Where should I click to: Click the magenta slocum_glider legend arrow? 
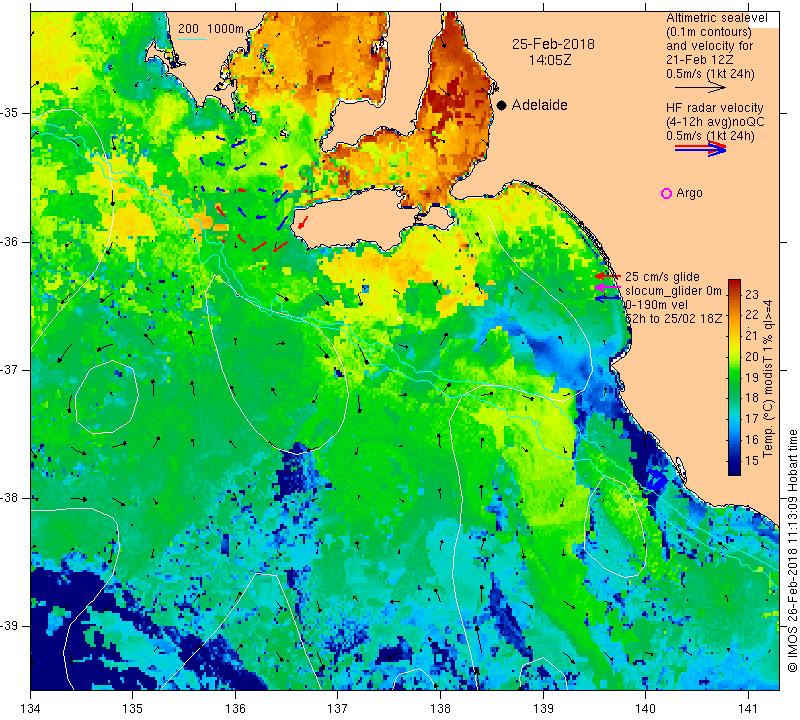608,287
